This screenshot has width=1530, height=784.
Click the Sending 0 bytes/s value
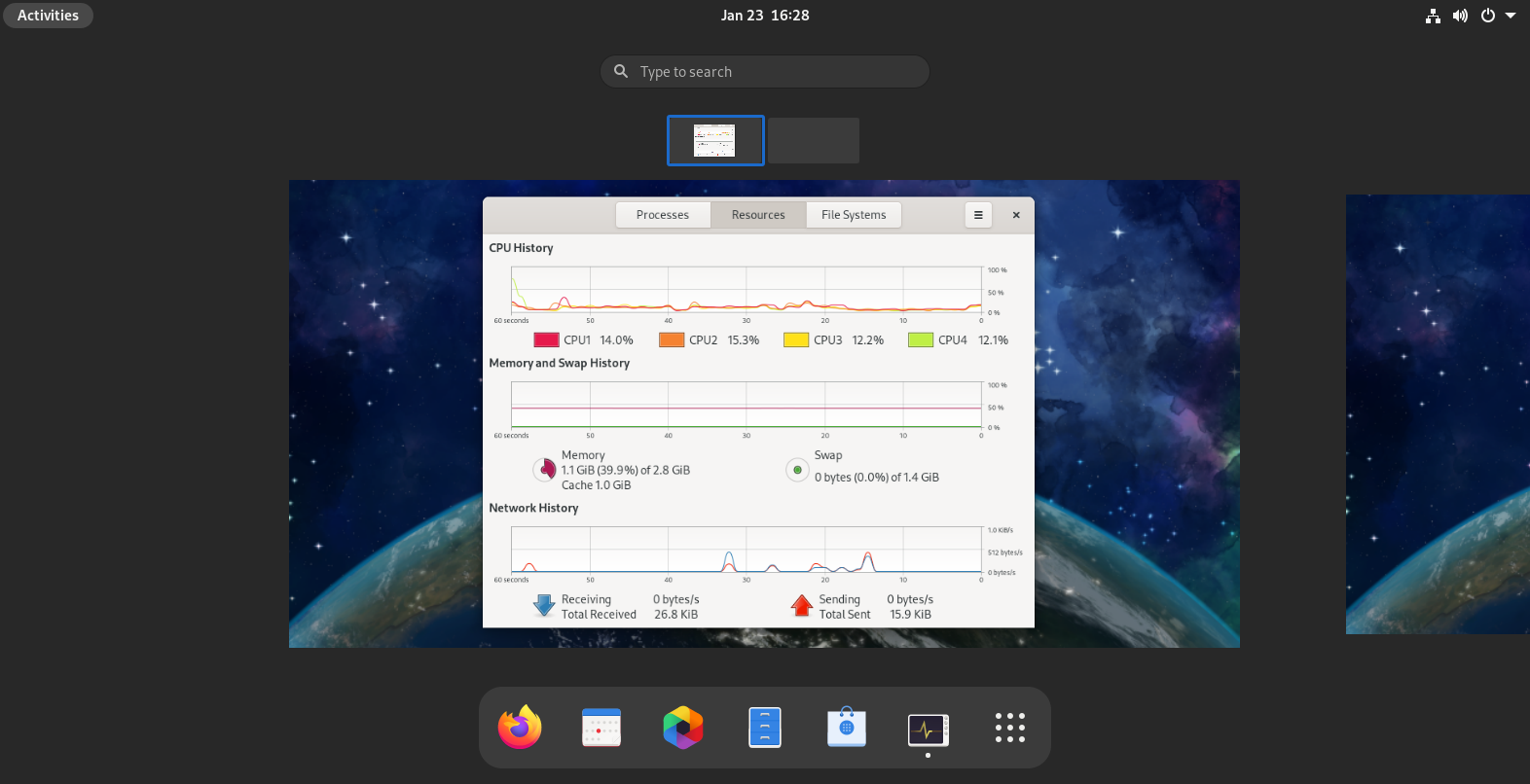(910, 599)
